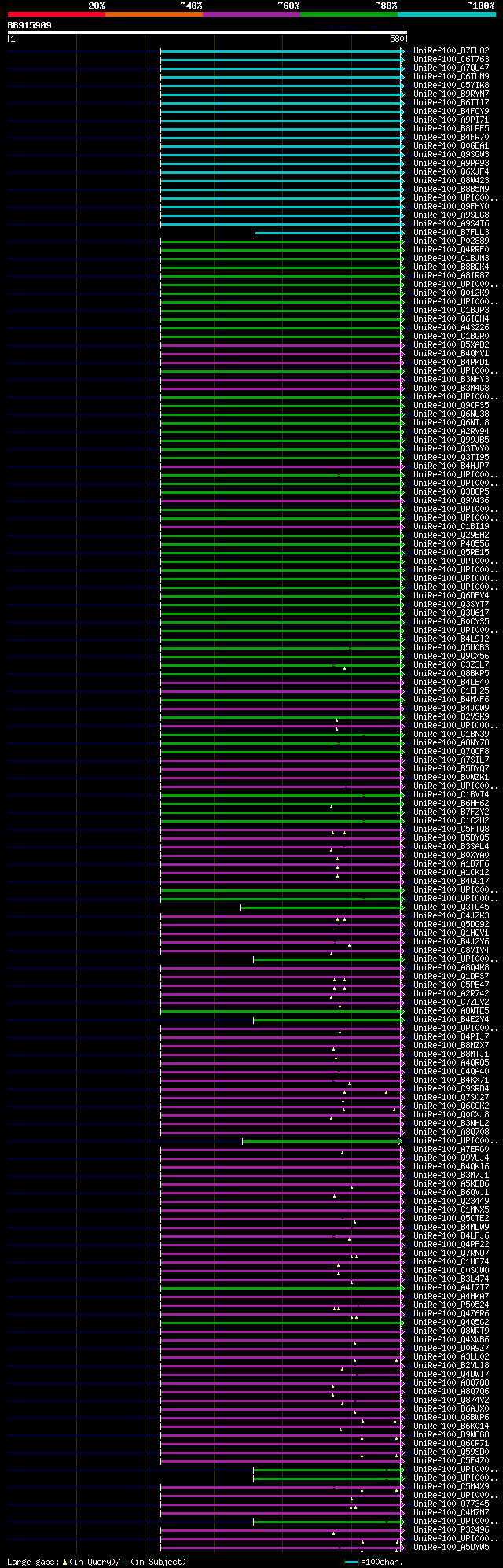Open hit UniRef100_A2RV94
This screenshot has height=1568, width=503.
coord(451,431)
